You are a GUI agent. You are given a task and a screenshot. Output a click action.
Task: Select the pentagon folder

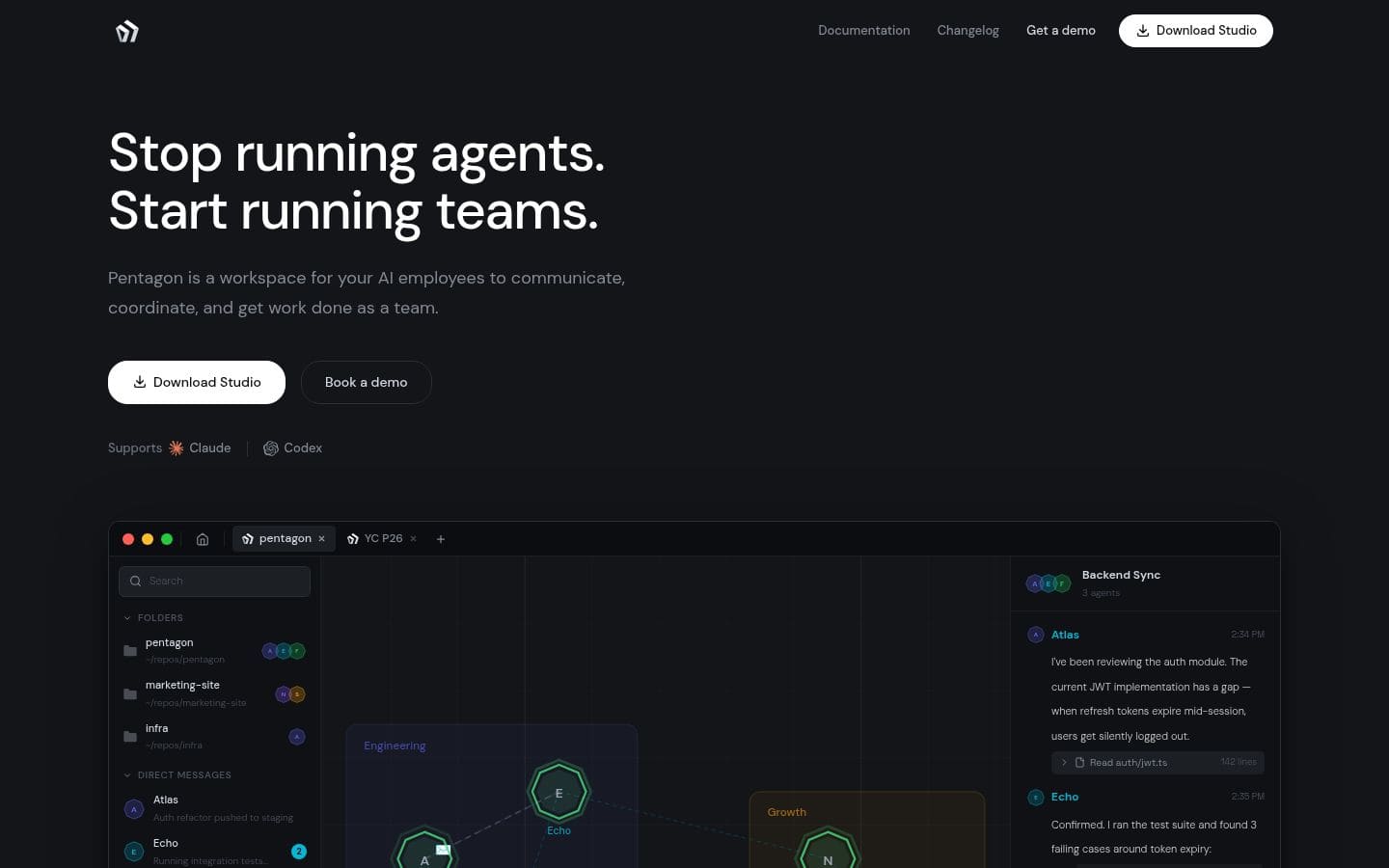[214, 651]
